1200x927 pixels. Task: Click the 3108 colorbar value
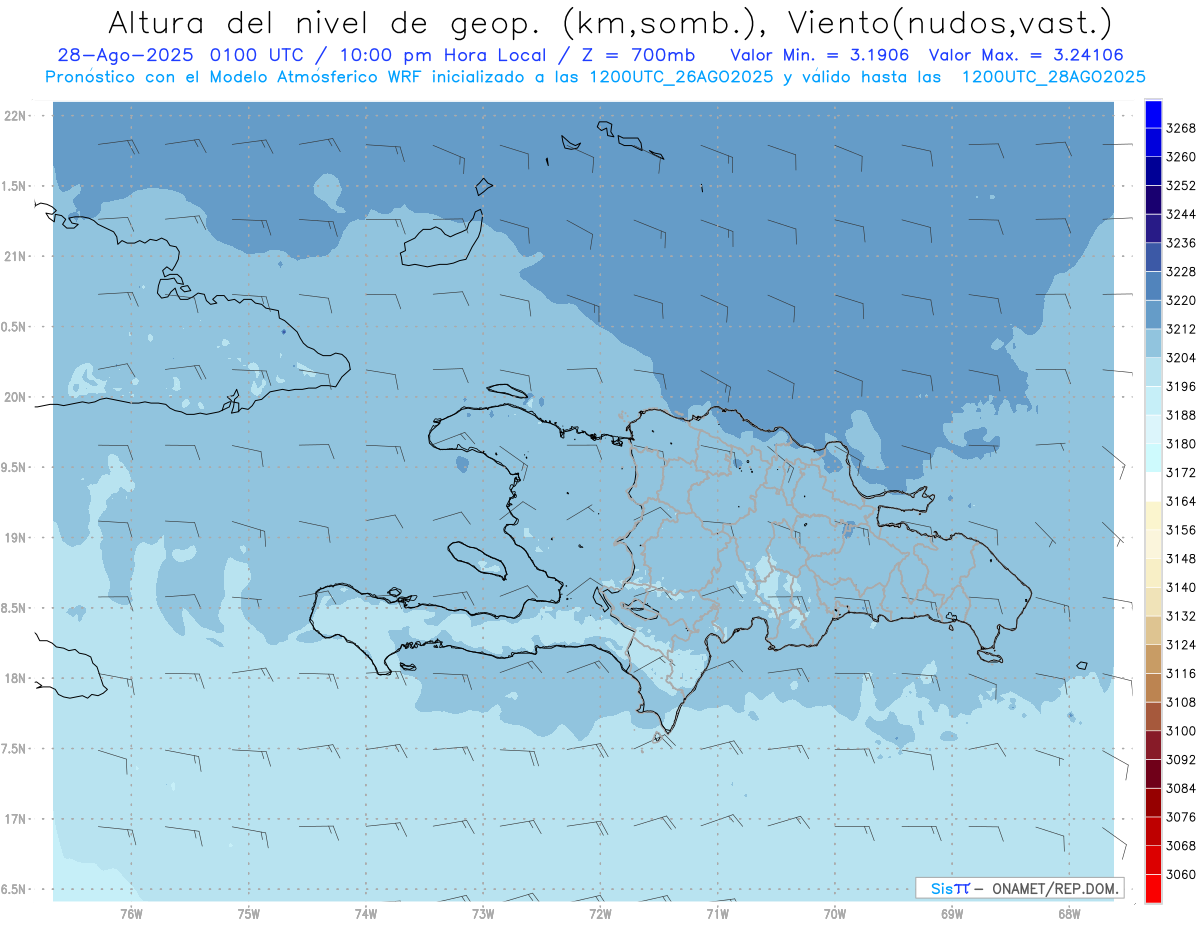(1181, 702)
